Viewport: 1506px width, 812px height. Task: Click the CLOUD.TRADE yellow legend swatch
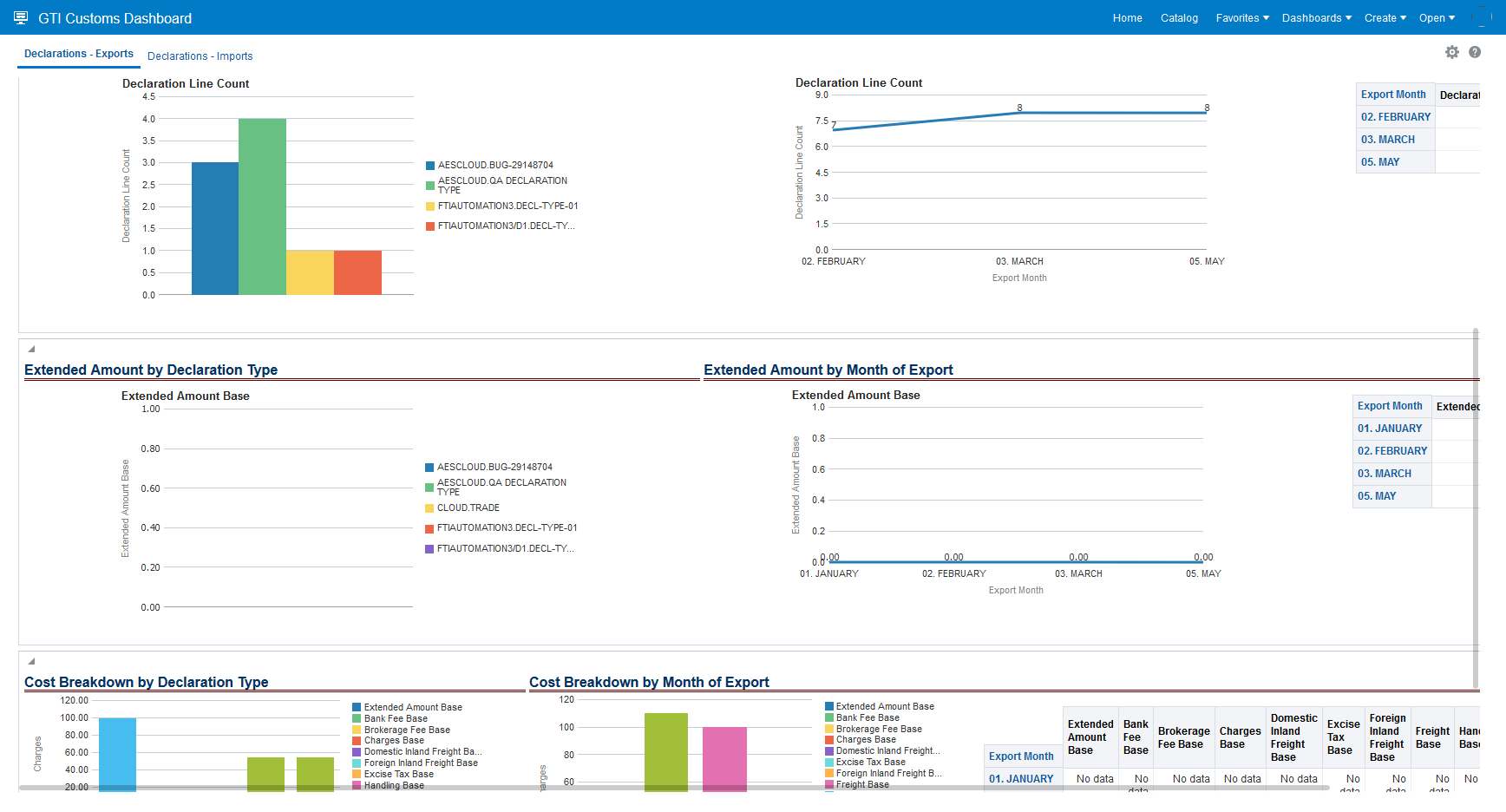pos(429,508)
